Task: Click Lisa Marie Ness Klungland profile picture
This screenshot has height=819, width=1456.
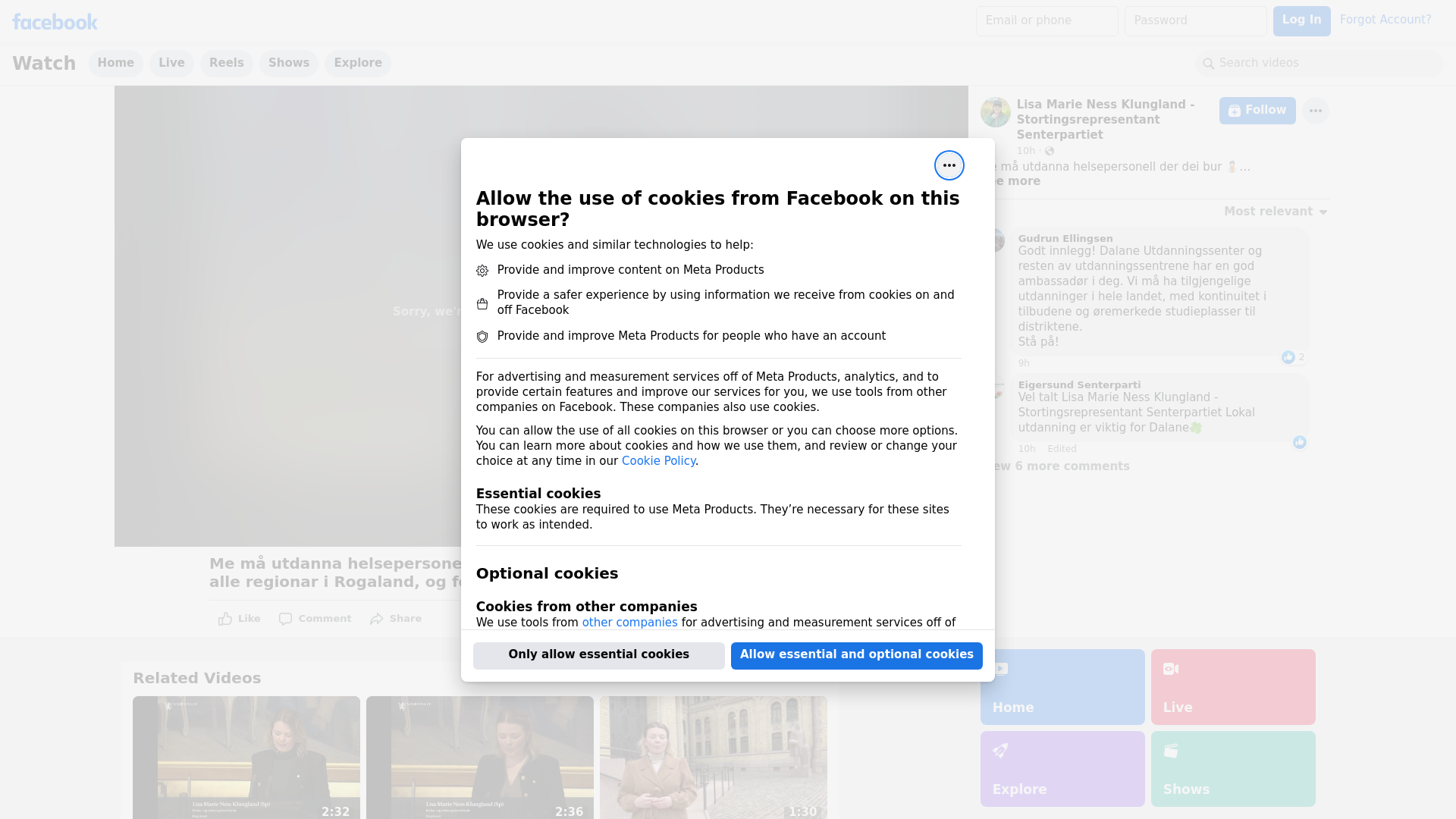Action: (x=995, y=112)
